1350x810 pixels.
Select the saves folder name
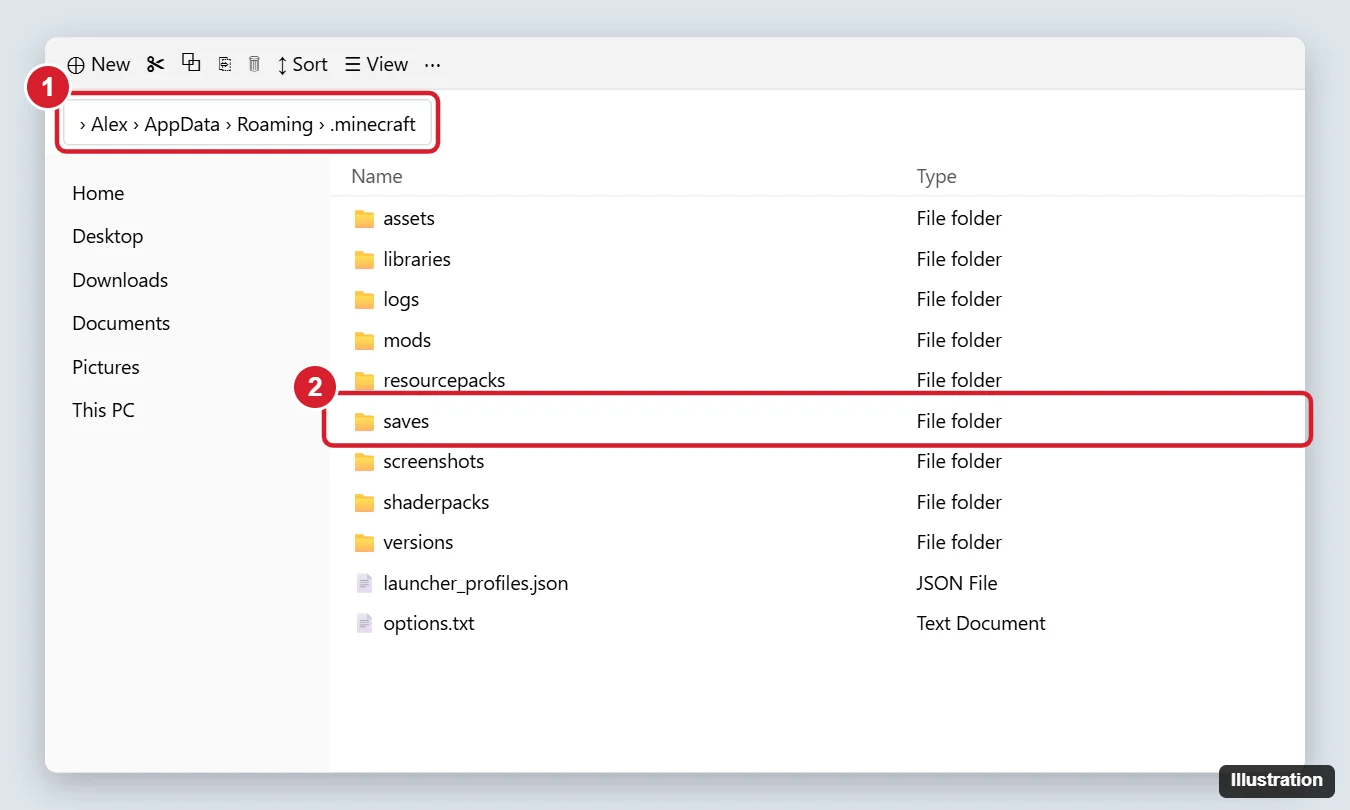point(406,421)
